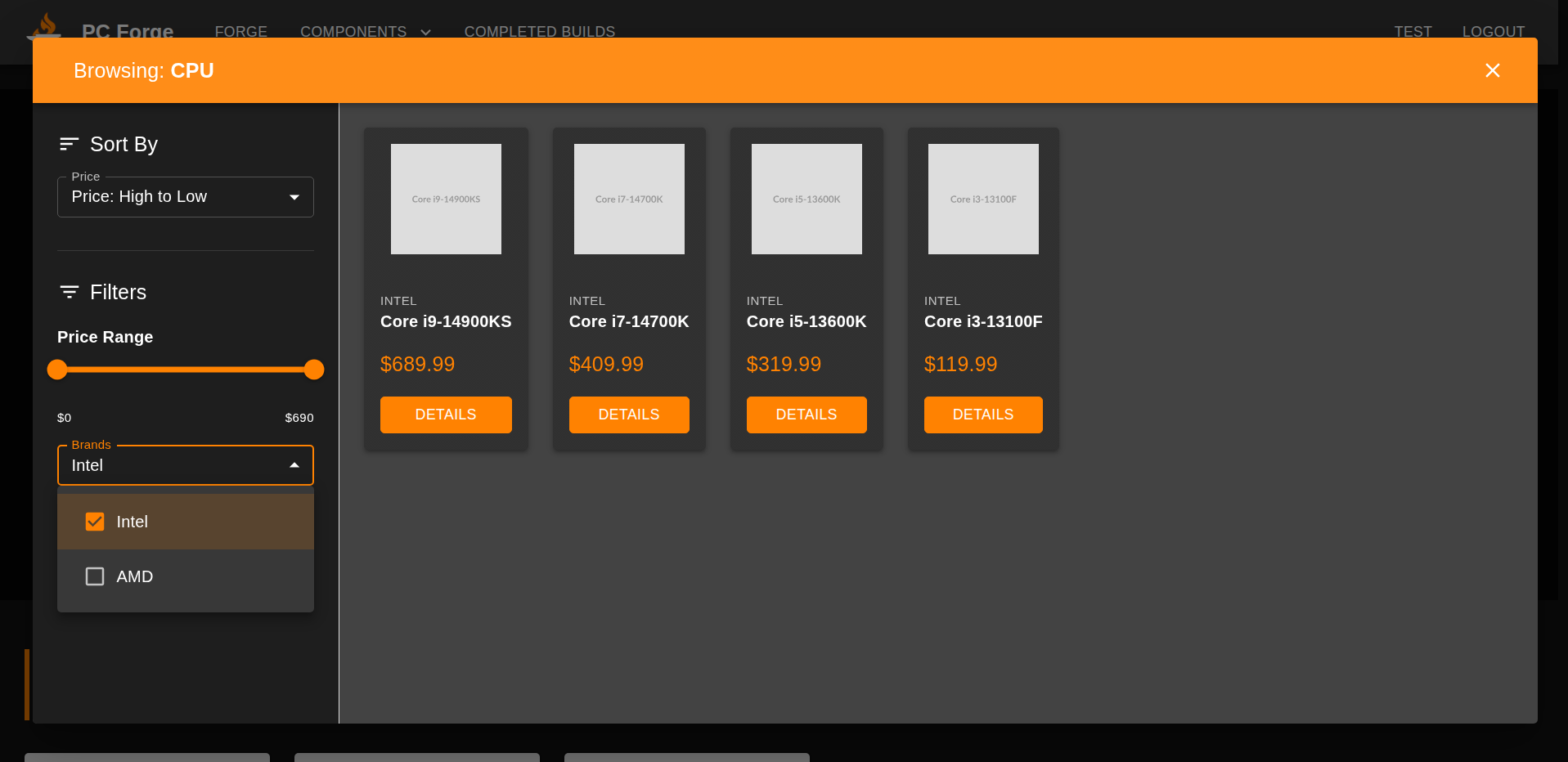Click the minimum price slider handle
Screen dimensions: 1568x762
pos(57,370)
